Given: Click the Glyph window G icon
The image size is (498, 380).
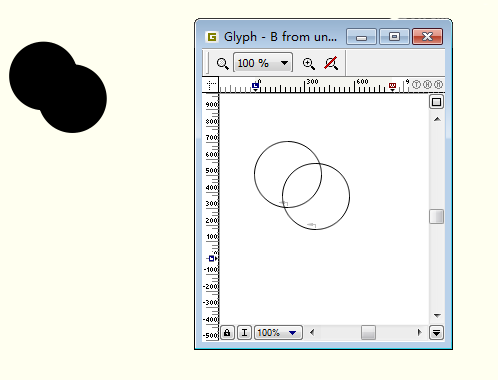Looking at the screenshot, I should point(212,37).
